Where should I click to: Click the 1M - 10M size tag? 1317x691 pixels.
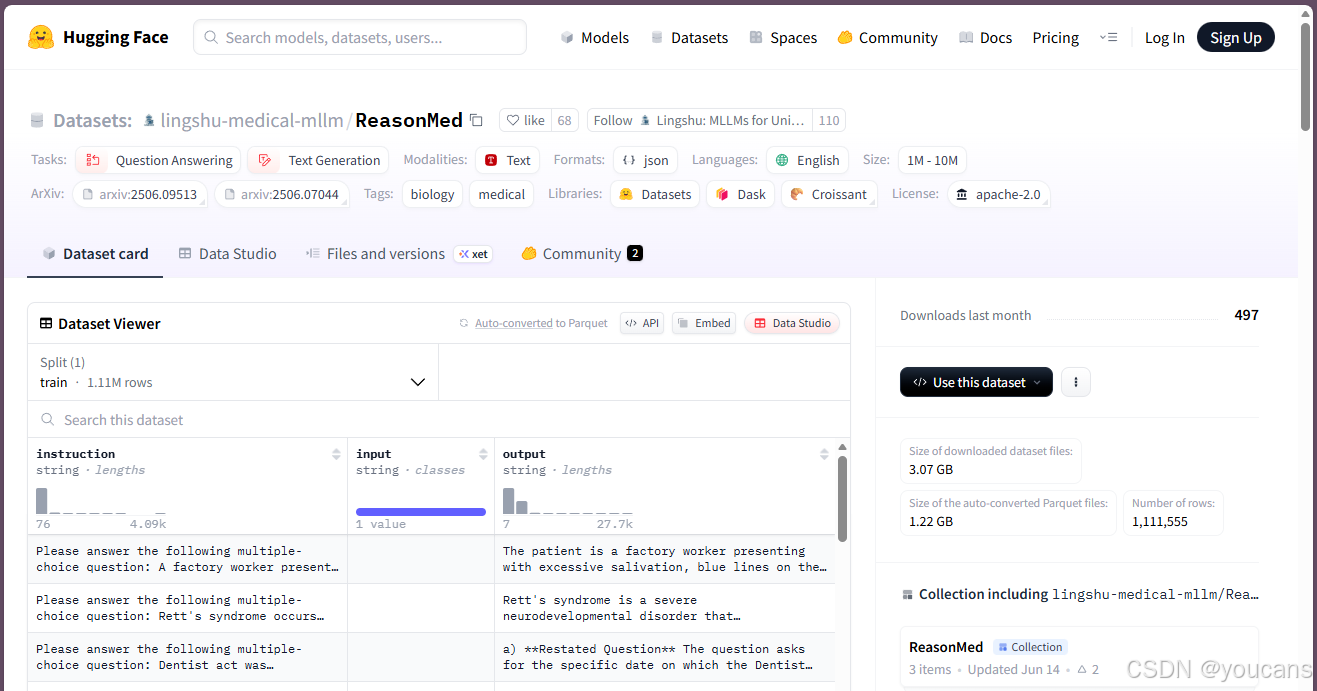click(932, 160)
